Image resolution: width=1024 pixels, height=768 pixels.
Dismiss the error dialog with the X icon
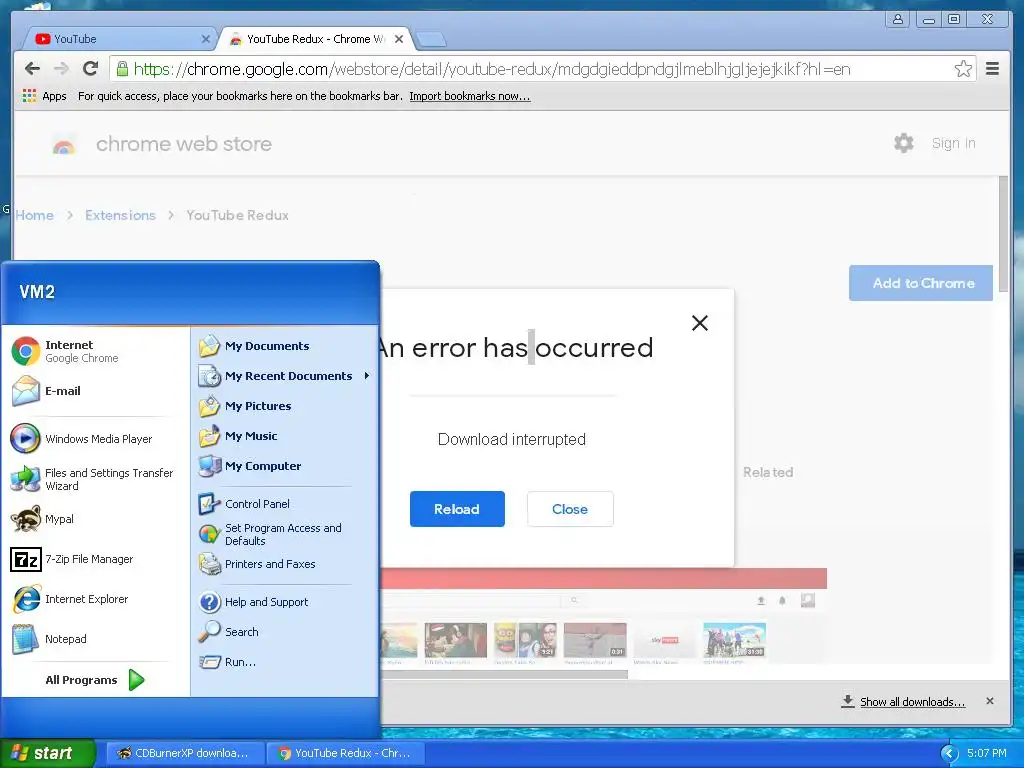(x=699, y=323)
